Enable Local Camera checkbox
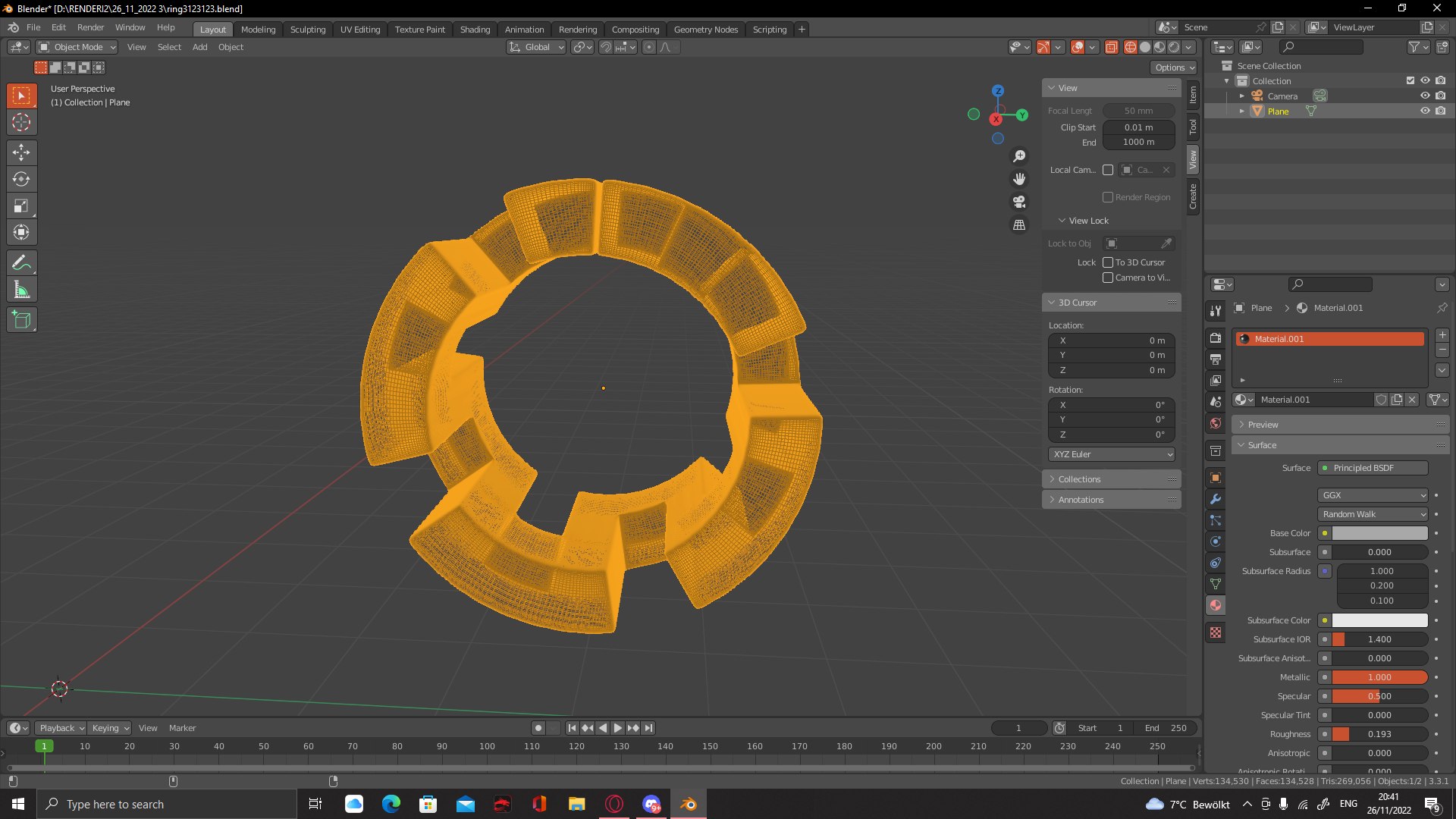This screenshot has height=819, width=1456. point(1108,170)
